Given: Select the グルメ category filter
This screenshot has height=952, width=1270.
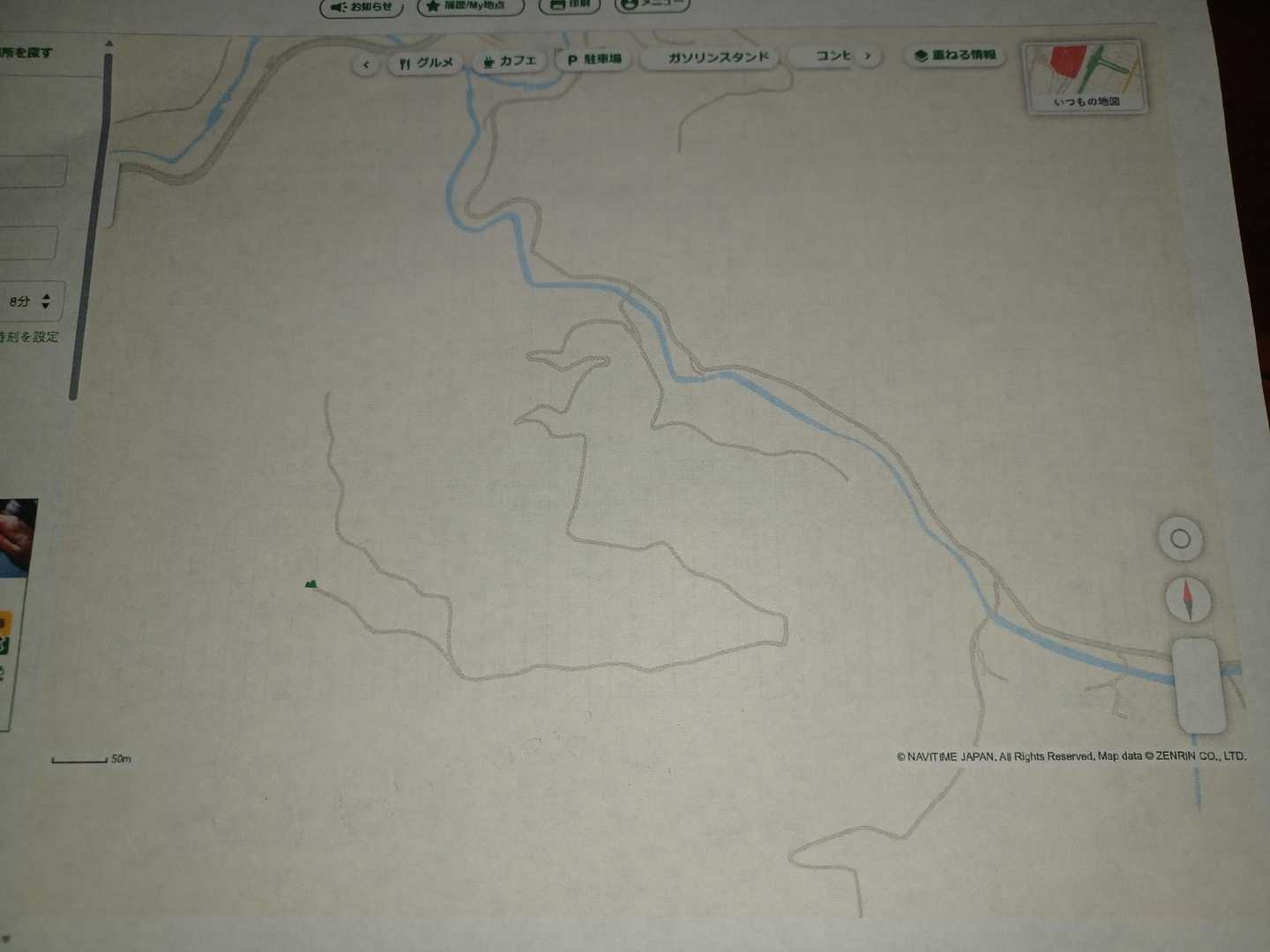Looking at the screenshot, I should coord(425,63).
